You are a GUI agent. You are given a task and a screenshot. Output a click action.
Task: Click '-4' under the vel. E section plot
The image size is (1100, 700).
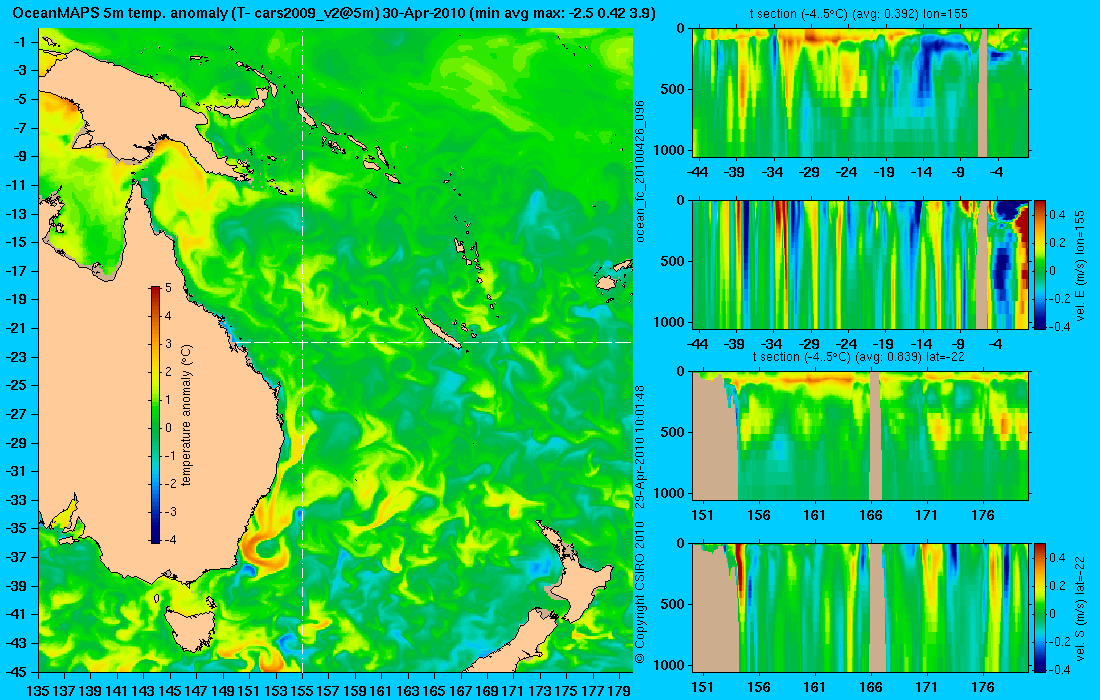(x=997, y=344)
